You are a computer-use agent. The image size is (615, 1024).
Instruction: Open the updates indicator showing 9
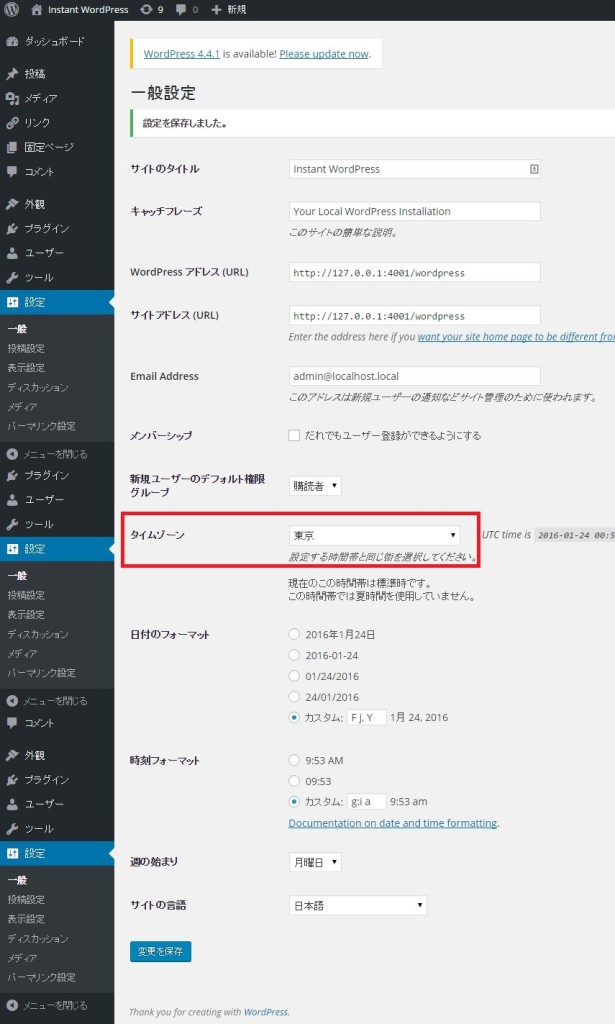pyautogui.click(x=151, y=10)
